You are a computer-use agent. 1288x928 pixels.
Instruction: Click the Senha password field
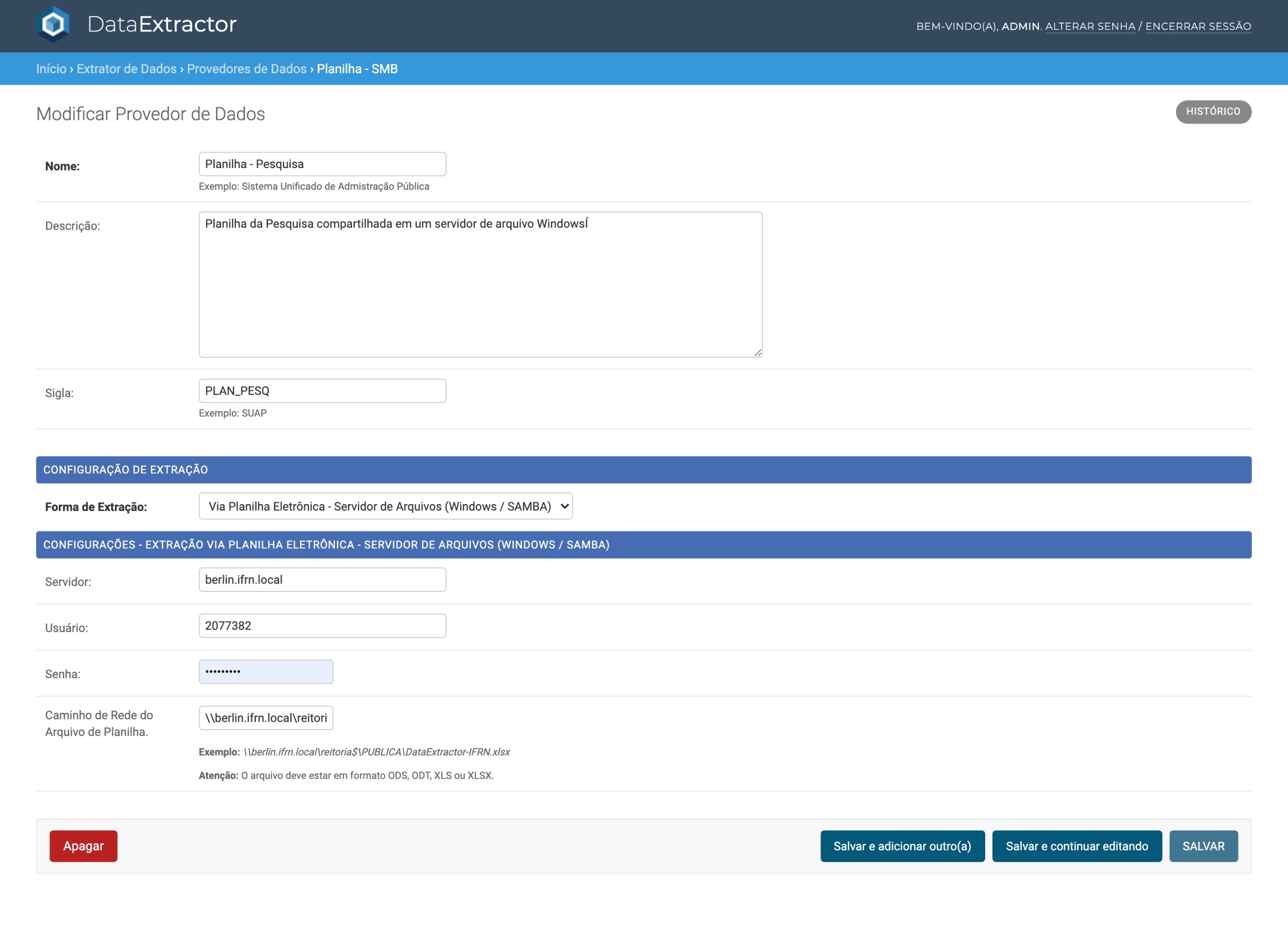[x=266, y=671]
